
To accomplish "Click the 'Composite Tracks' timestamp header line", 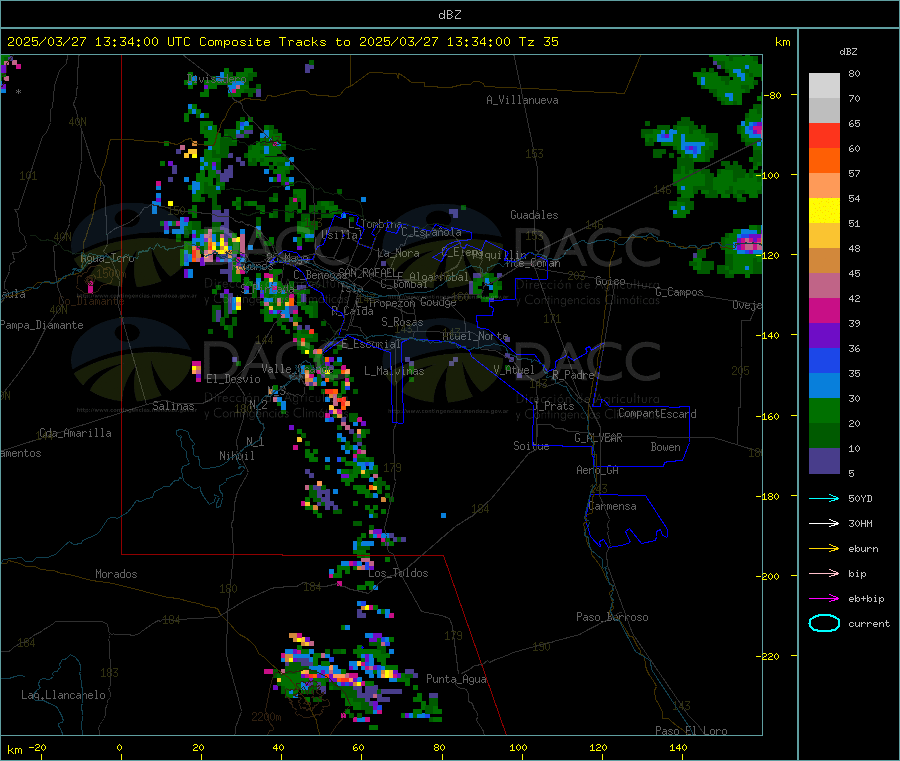I will pyautogui.click(x=283, y=42).
